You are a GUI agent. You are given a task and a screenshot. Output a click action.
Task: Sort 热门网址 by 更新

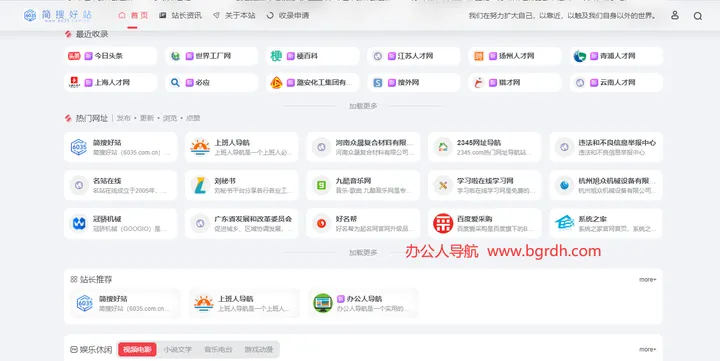click(147, 118)
